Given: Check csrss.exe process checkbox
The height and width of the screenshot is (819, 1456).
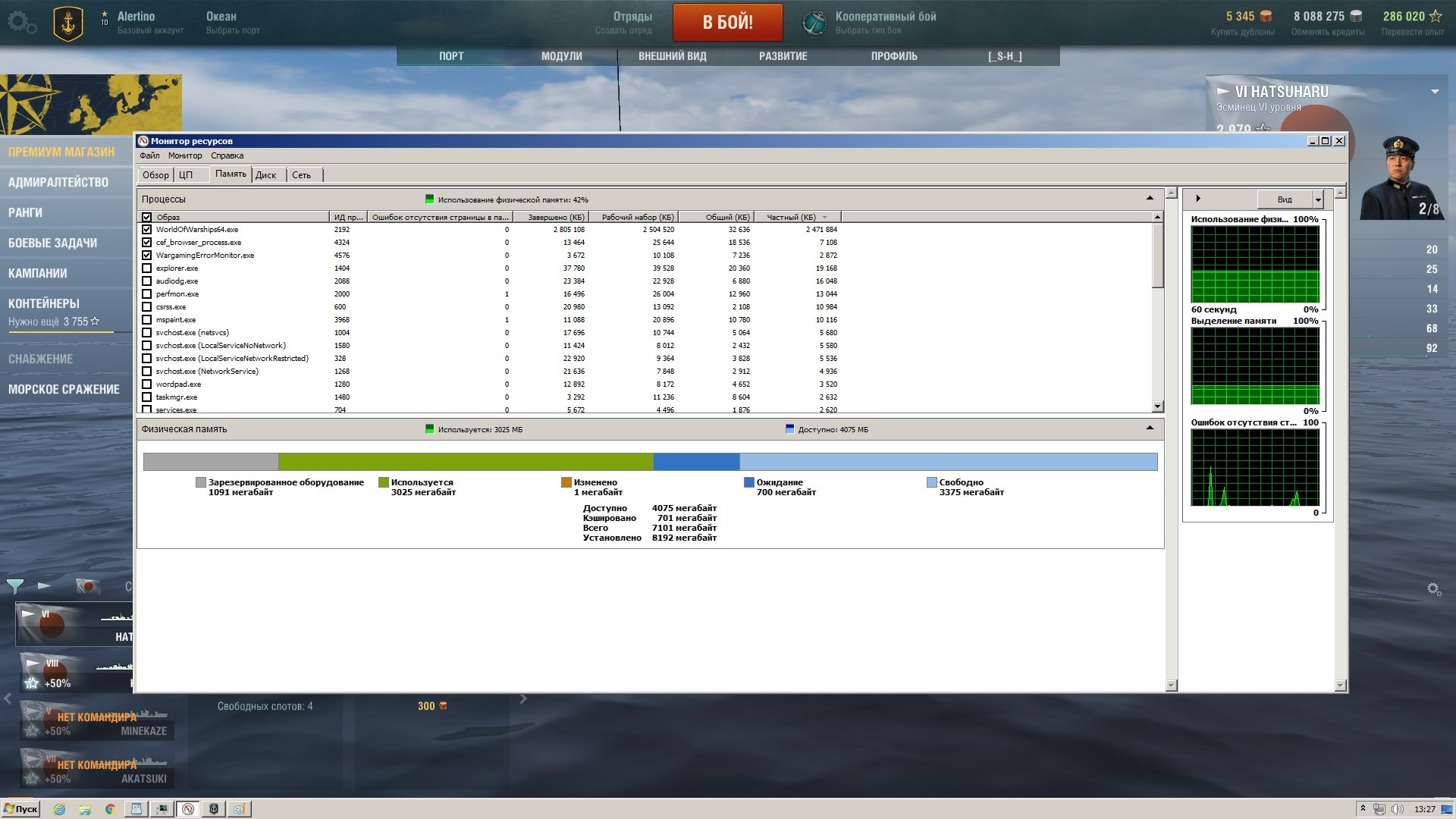Looking at the screenshot, I should [x=147, y=306].
